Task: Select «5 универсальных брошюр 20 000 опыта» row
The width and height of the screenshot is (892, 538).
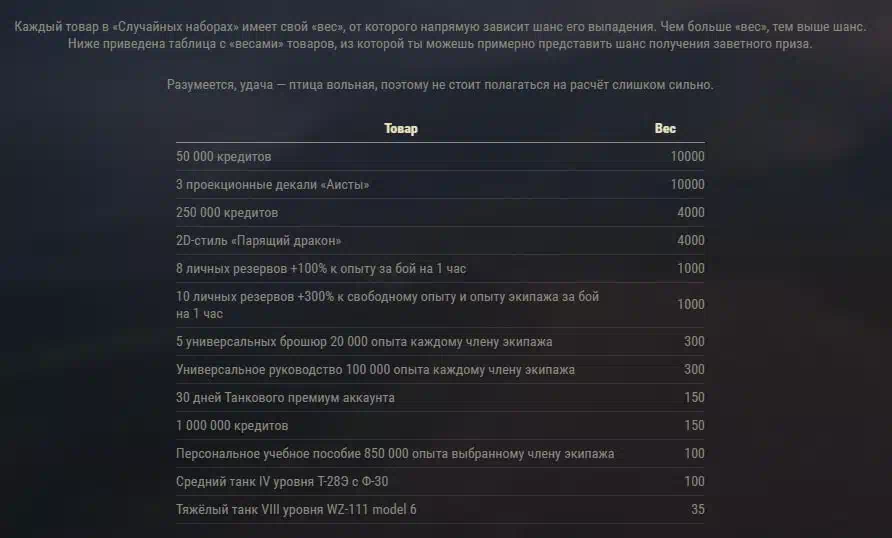Action: click(x=440, y=341)
